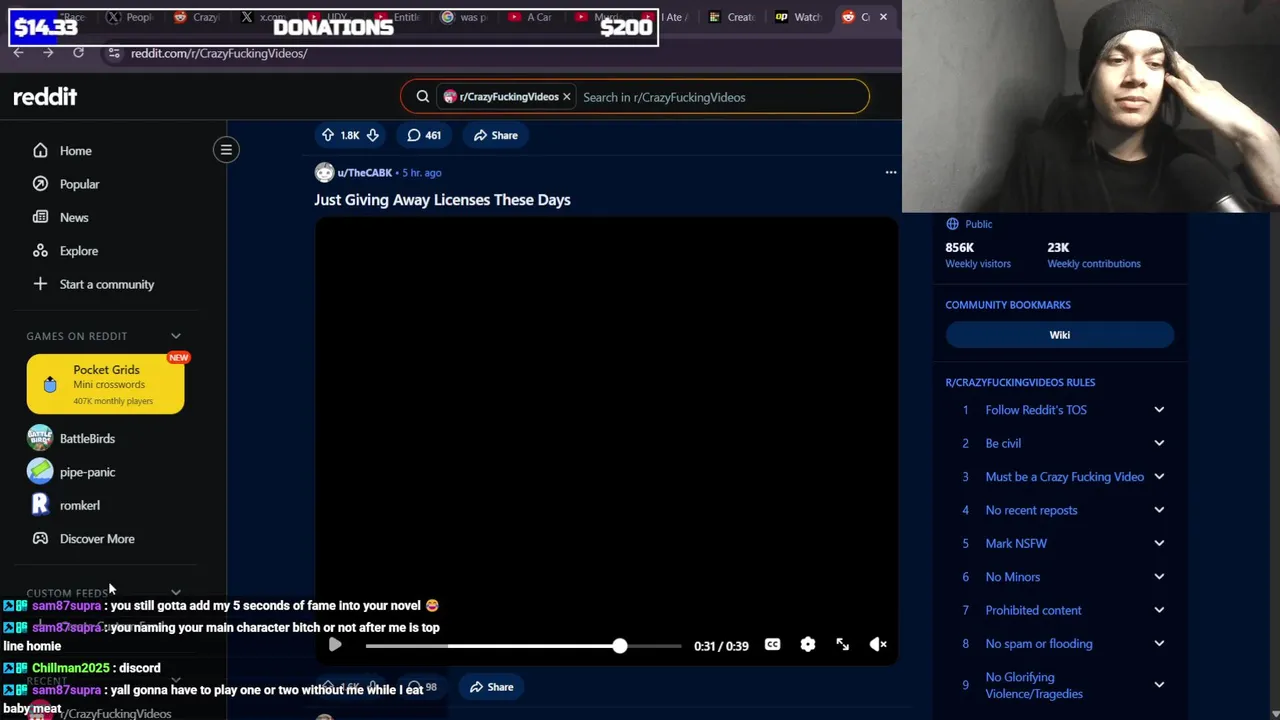Open u/TheCABK profile avatar
Image resolution: width=1280 pixels, height=720 pixels.
pos(324,172)
